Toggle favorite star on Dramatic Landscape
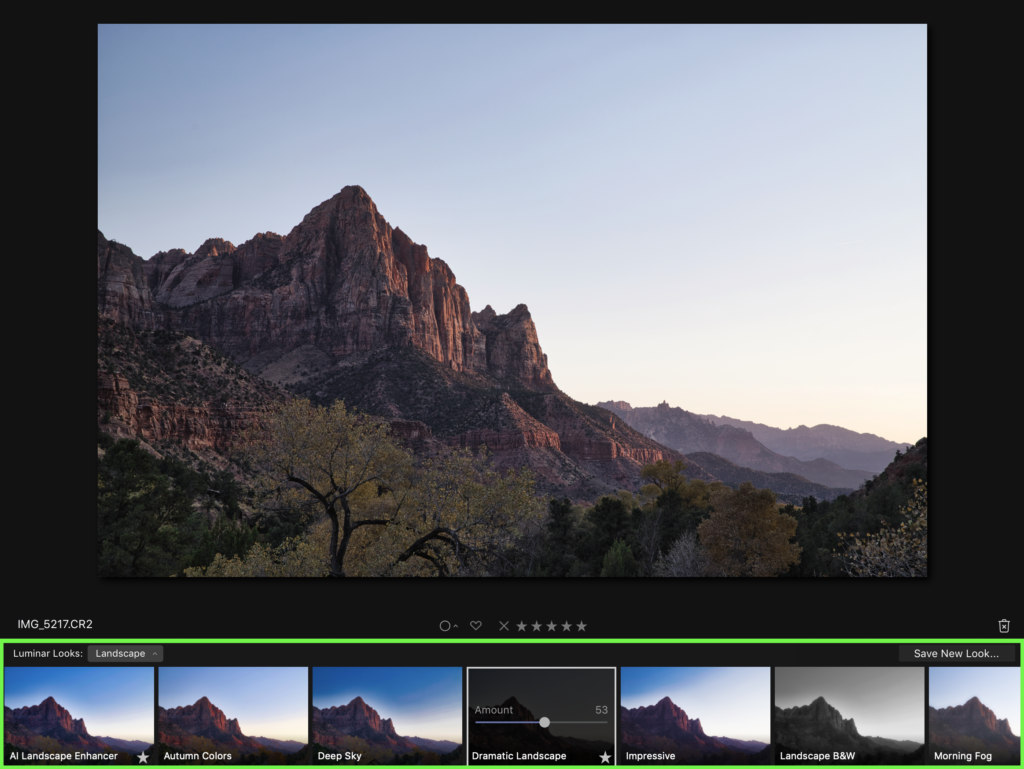This screenshot has height=769, width=1024. point(605,757)
